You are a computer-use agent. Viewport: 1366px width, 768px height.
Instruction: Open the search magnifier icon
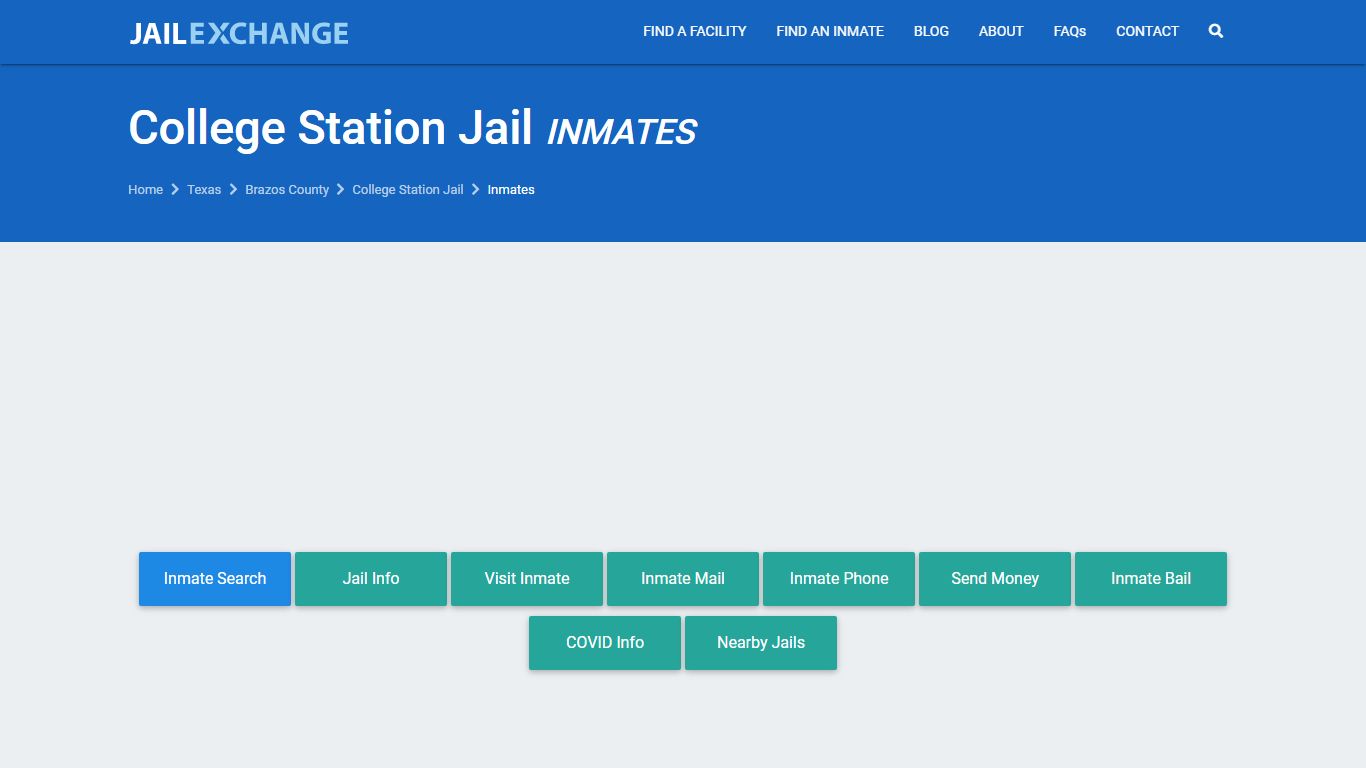[x=1216, y=31]
